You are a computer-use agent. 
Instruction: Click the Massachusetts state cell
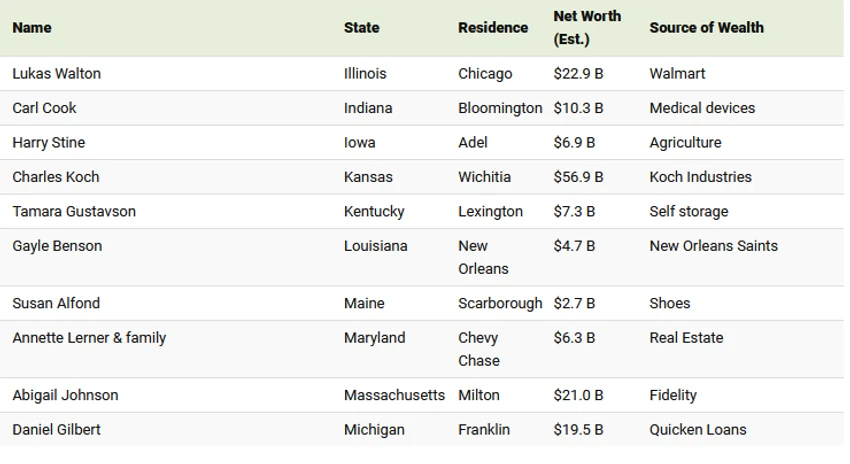pyautogui.click(x=394, y=395)
